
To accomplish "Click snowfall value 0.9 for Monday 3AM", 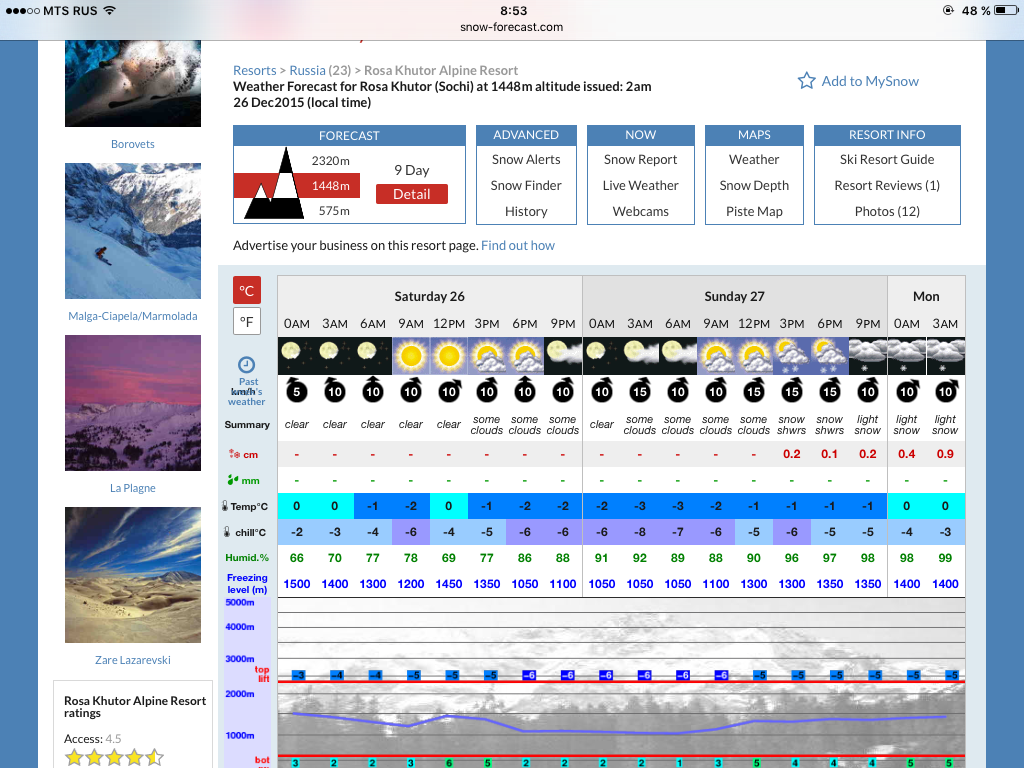I will coord(945,454).
